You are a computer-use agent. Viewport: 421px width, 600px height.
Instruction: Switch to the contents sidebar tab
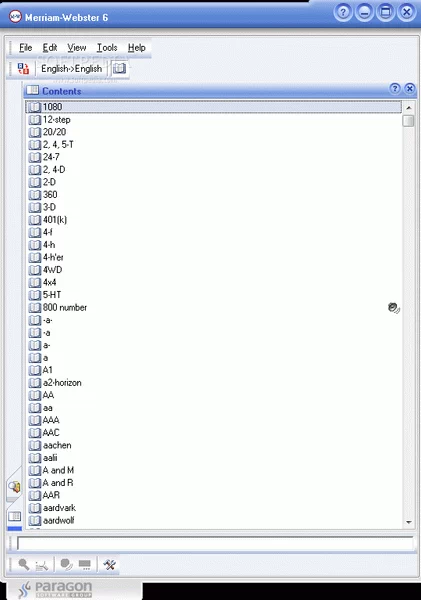(15, 517)
